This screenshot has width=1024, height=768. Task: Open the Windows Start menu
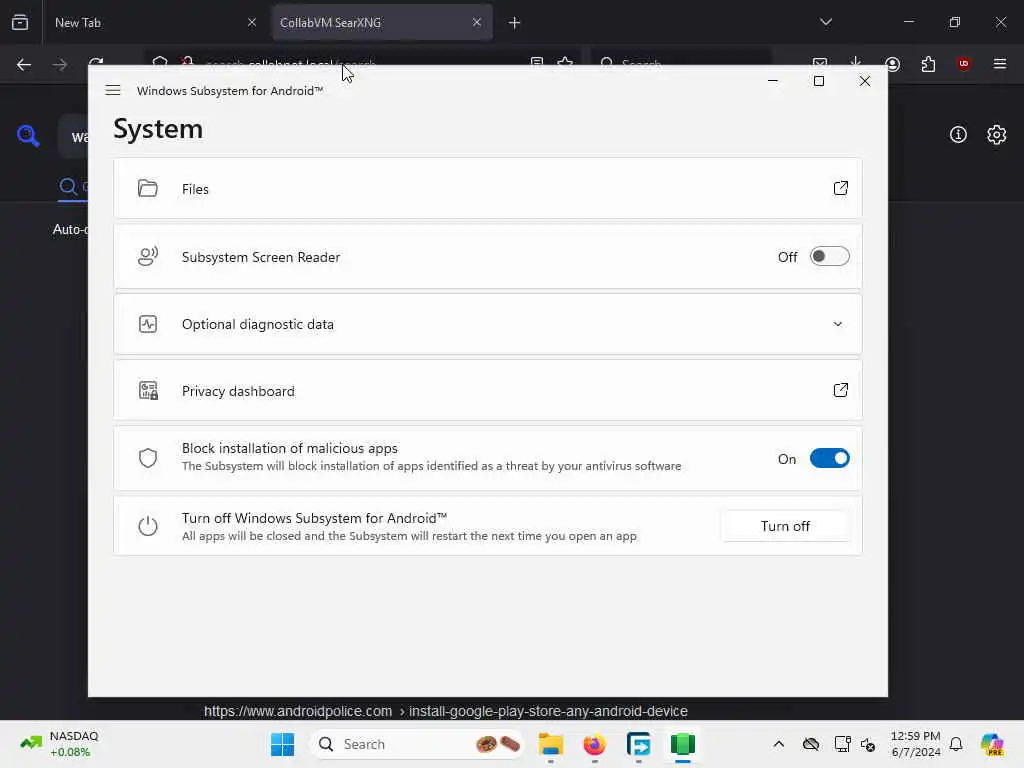[282, 744]
